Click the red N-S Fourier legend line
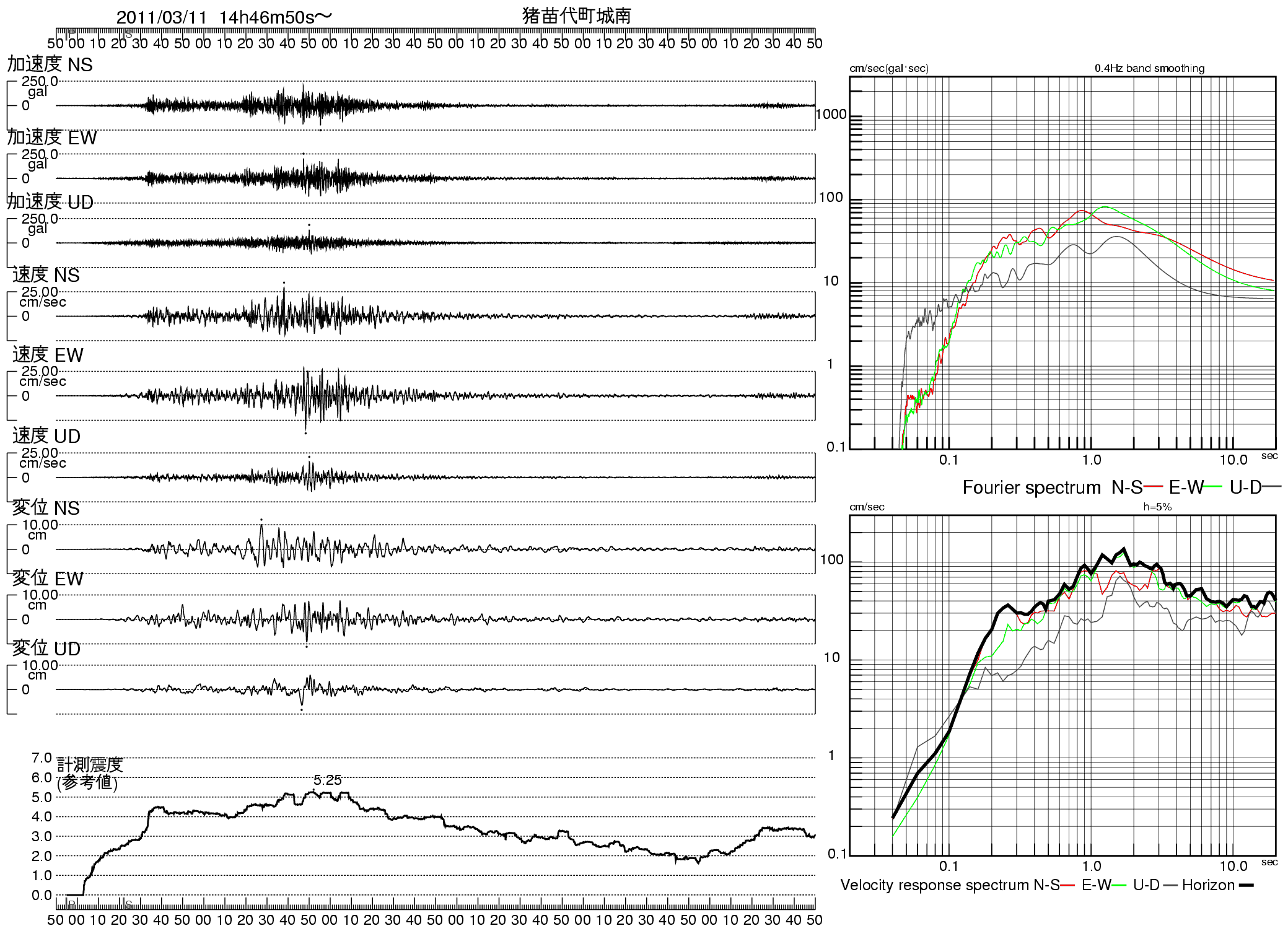1288x931 pixels. click(1153, 487)
